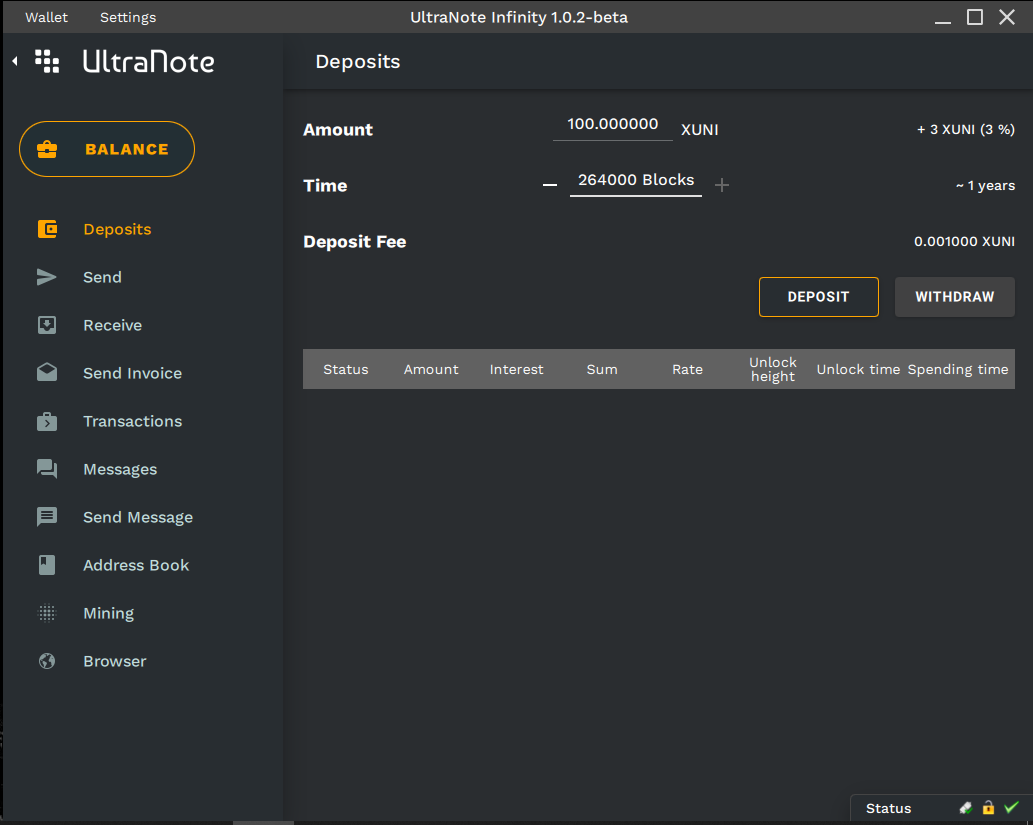Select the Deposits wallet icon in sidebar
Screen dimensions: 1033x825
[47, 229]
